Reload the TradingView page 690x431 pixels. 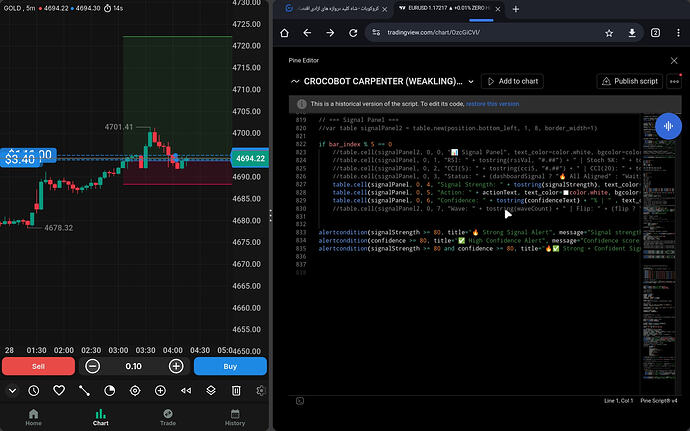point(353,33)
